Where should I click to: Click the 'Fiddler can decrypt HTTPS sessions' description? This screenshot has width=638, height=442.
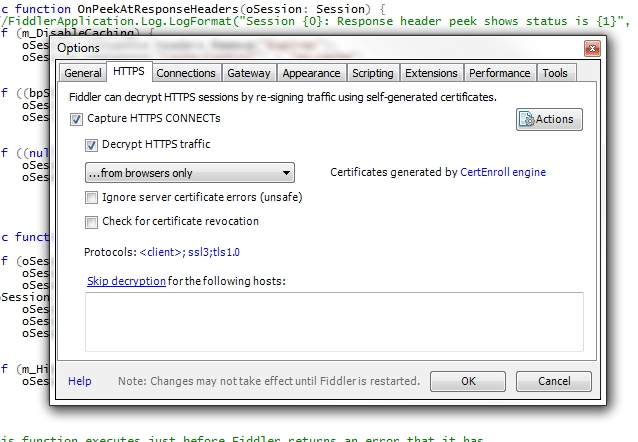283,97
